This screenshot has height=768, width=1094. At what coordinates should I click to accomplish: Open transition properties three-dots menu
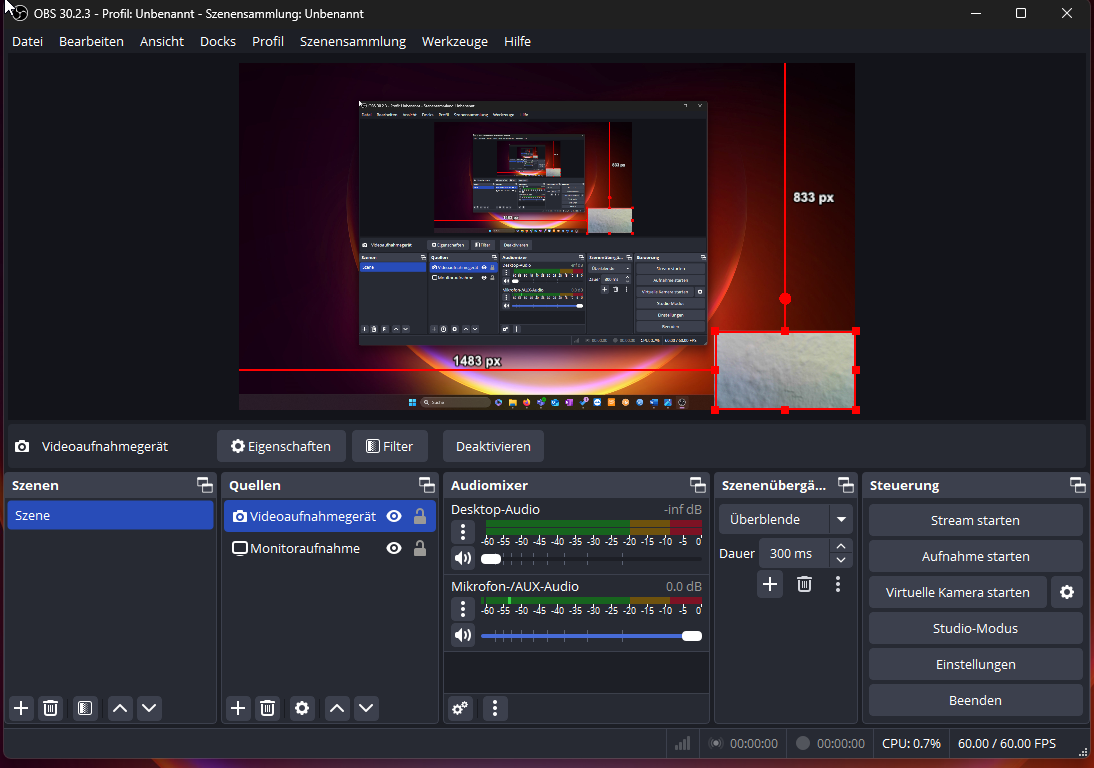(x=838, y=584)
